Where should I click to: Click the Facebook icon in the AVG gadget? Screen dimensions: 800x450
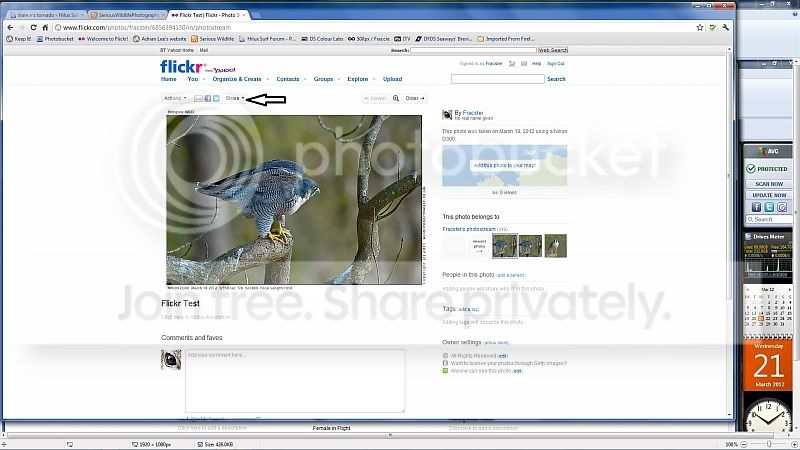coord(756,207)
